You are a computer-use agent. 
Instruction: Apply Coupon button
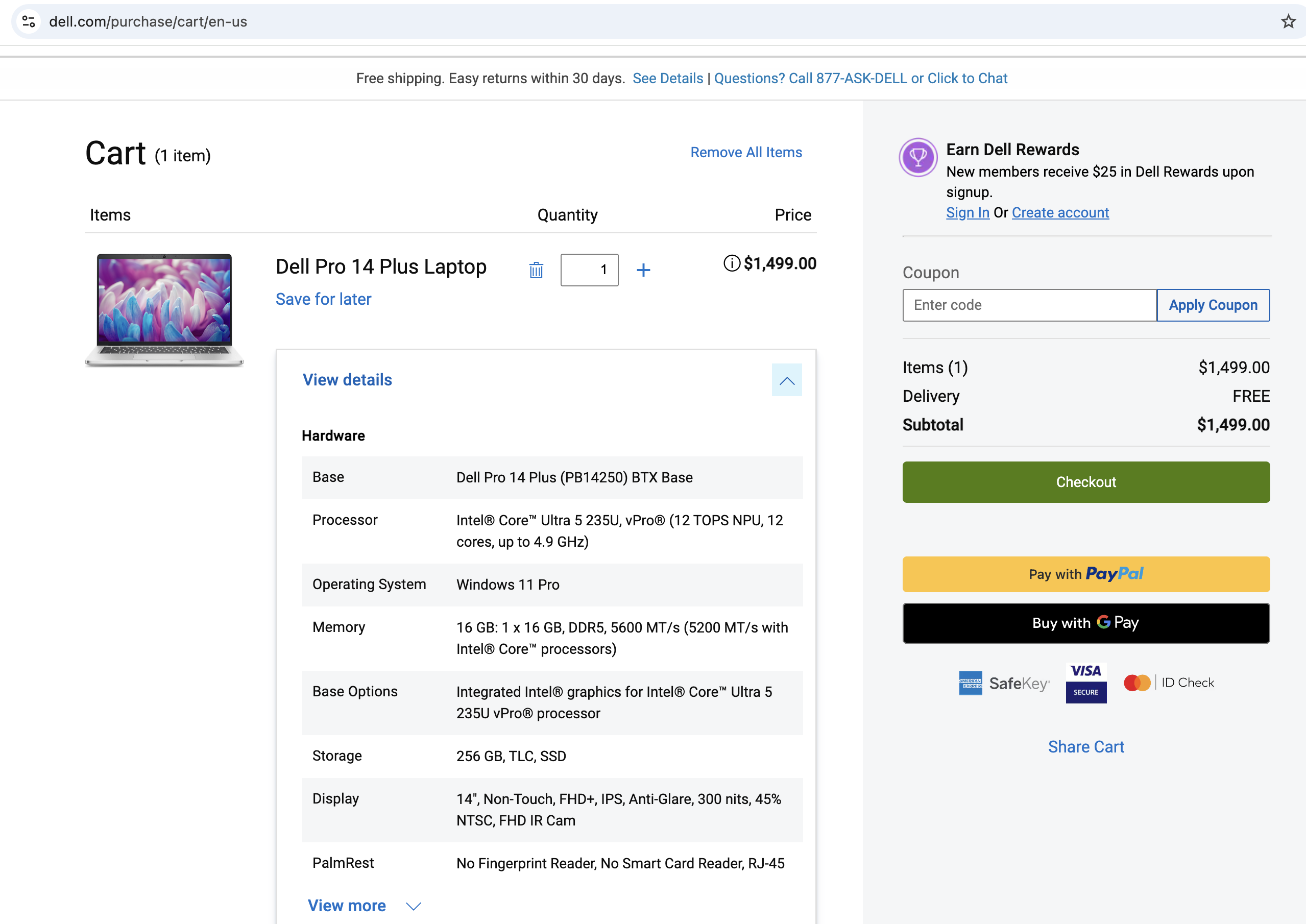click(x=1213, y=306)
